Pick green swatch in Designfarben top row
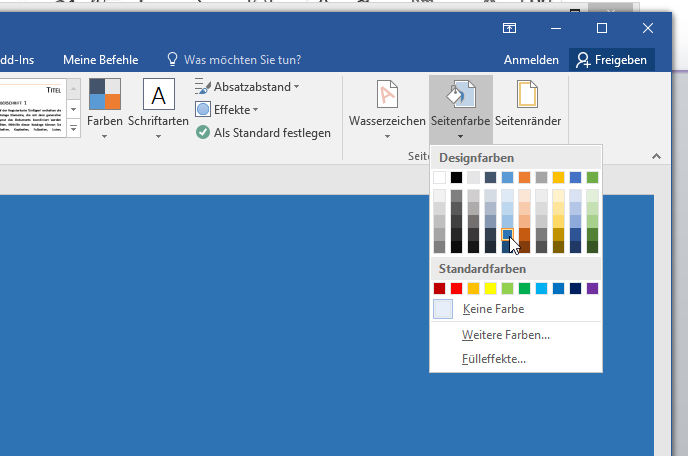688x456 pixels. [x=592, y=177]
